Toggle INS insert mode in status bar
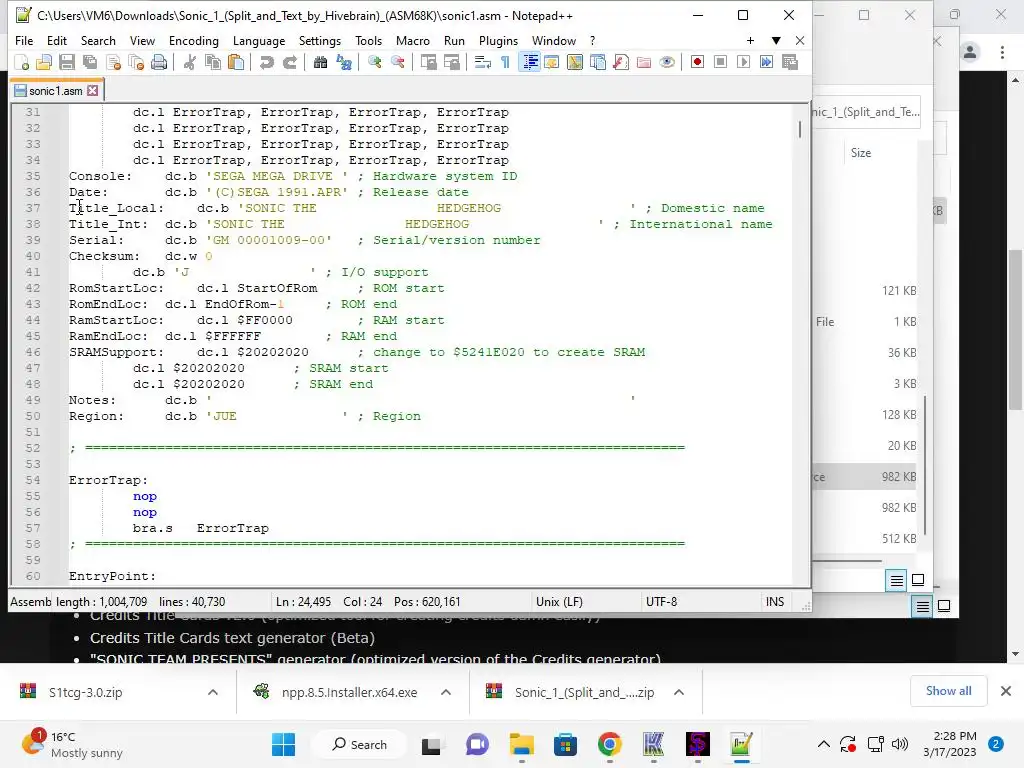The image size is (1024, 768). [775, 601]
